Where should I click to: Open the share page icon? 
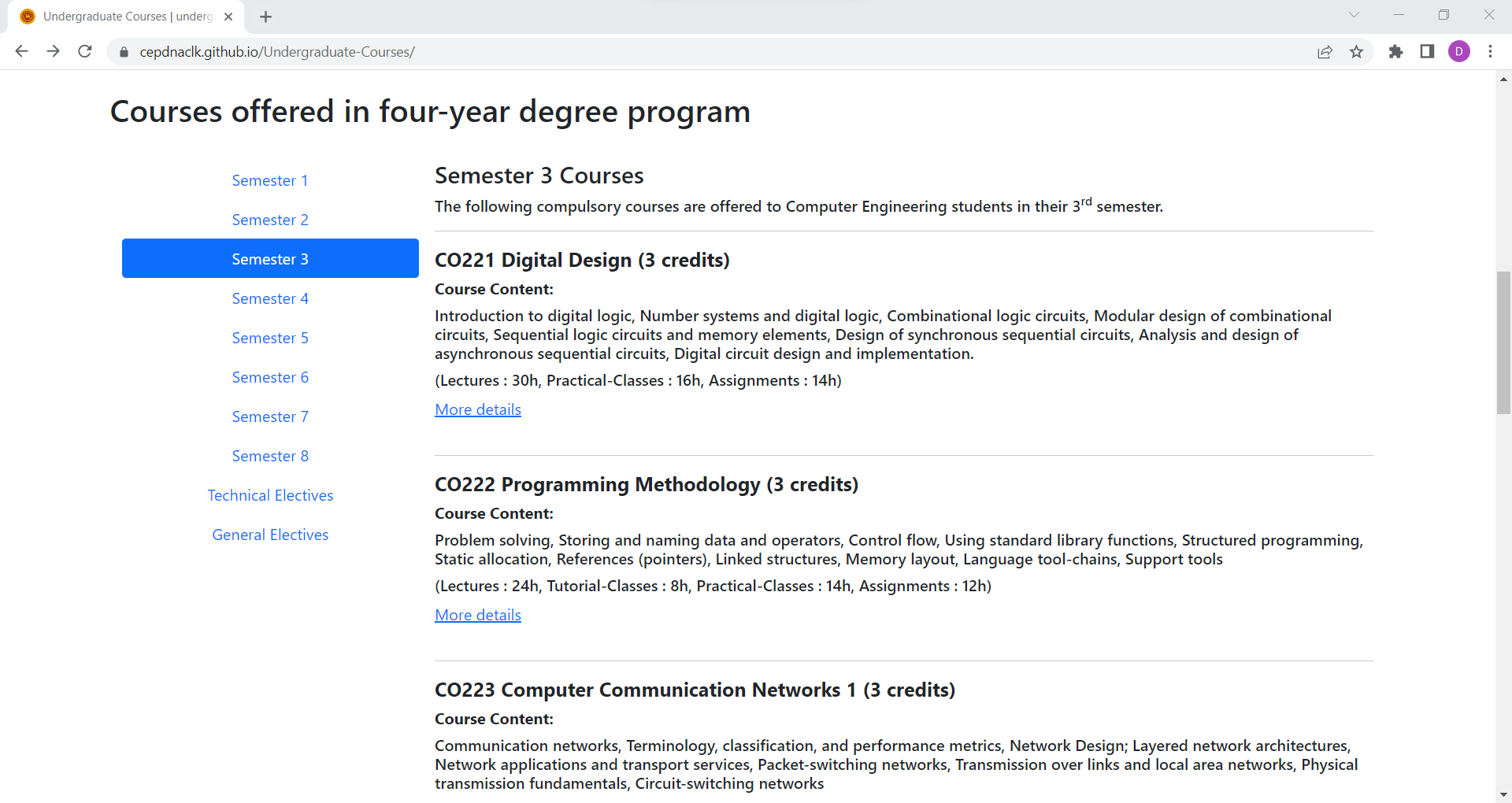coord(1325,52)
